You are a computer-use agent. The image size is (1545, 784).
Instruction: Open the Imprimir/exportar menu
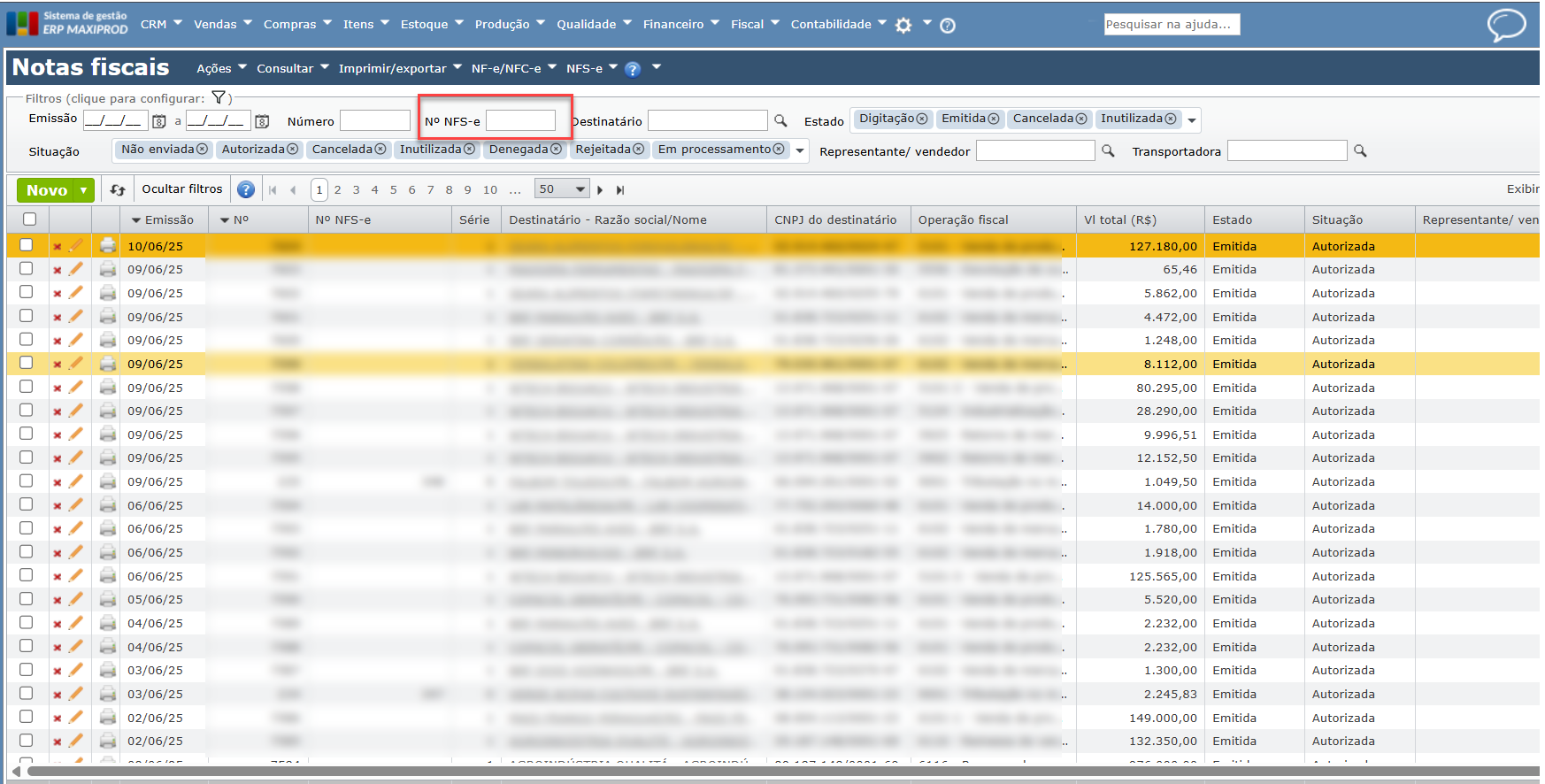pyautogui.click(x=400, y=68)
